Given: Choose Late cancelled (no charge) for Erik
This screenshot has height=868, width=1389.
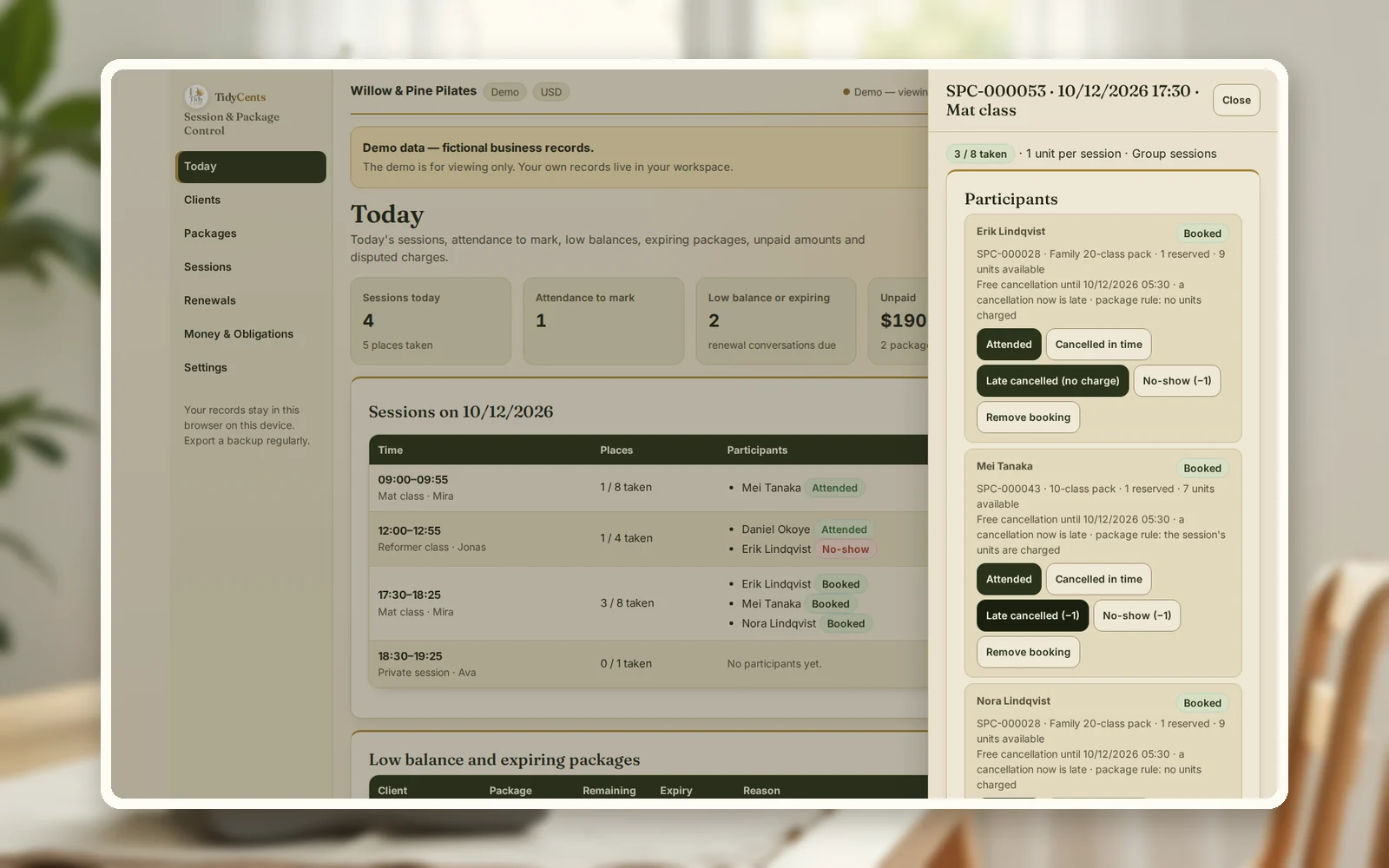Looking at the screenshot, I should (x=1052, y=381).
